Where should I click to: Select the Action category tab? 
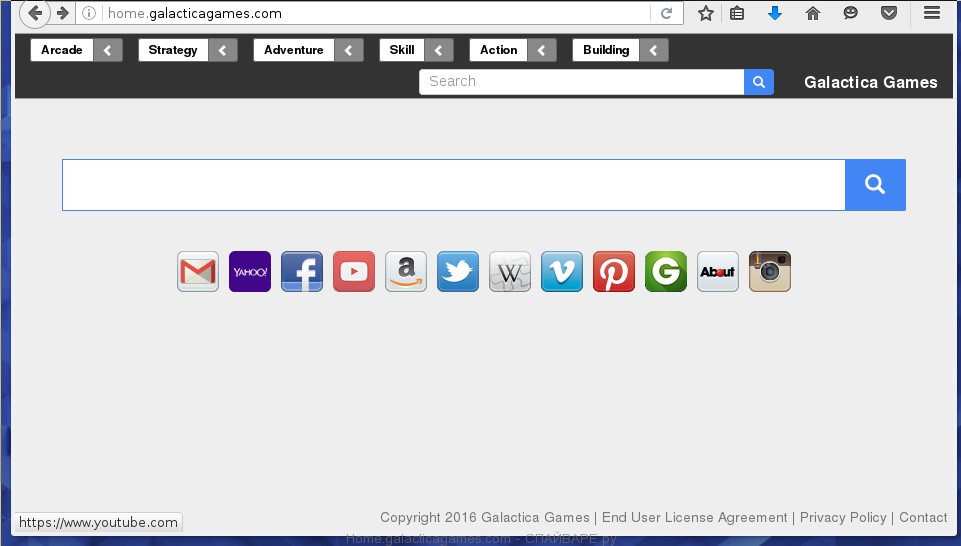coord(498,50)
